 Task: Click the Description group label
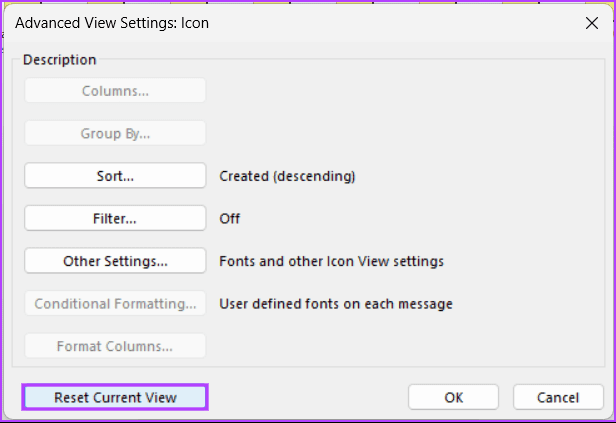(59, 60)
